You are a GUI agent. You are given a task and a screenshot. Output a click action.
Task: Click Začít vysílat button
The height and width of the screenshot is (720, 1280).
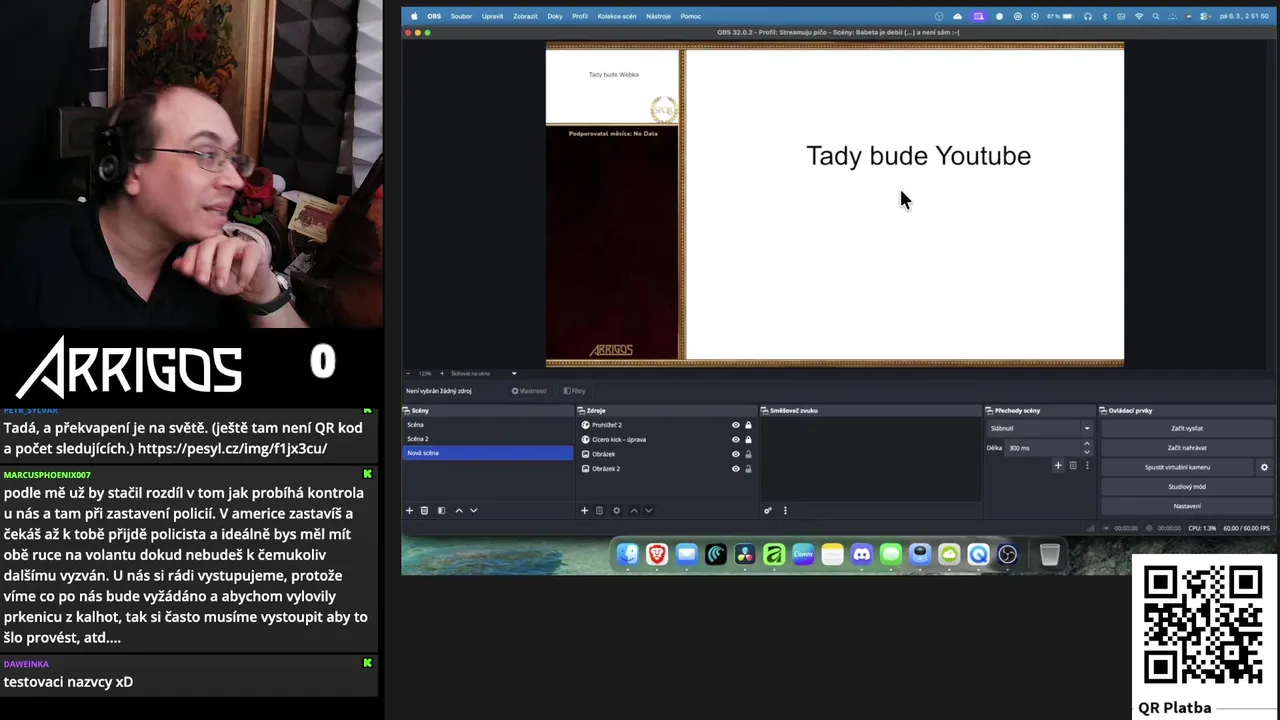point(1187,428)
